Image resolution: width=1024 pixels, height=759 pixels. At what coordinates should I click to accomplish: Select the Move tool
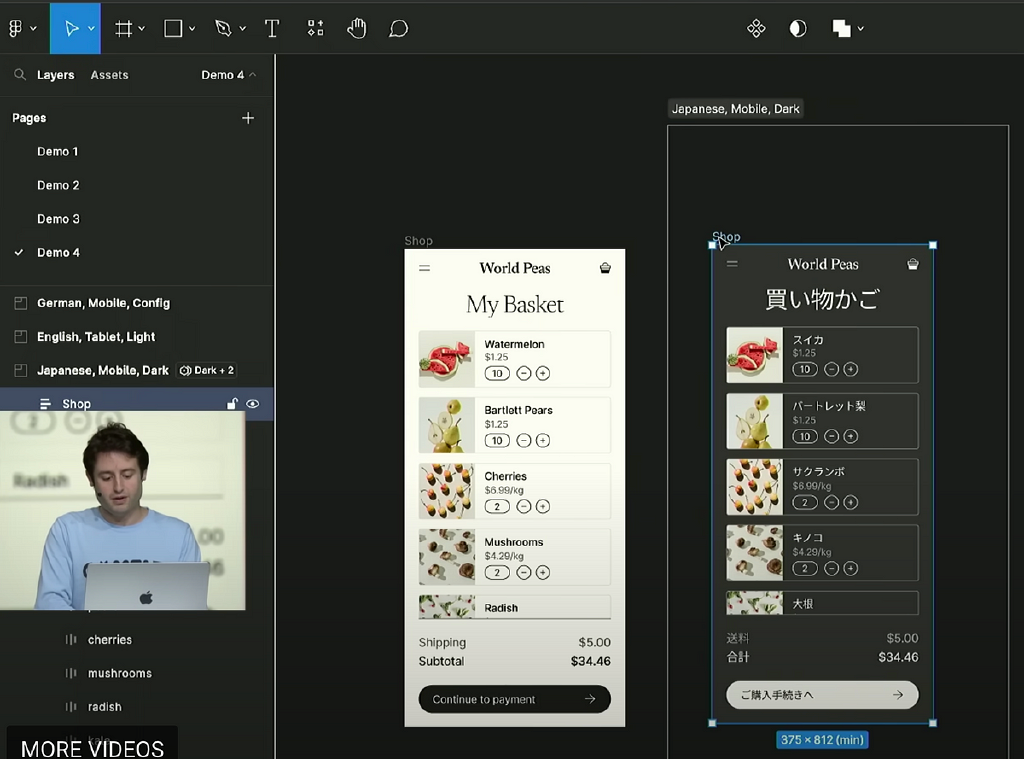pos(71,29)
